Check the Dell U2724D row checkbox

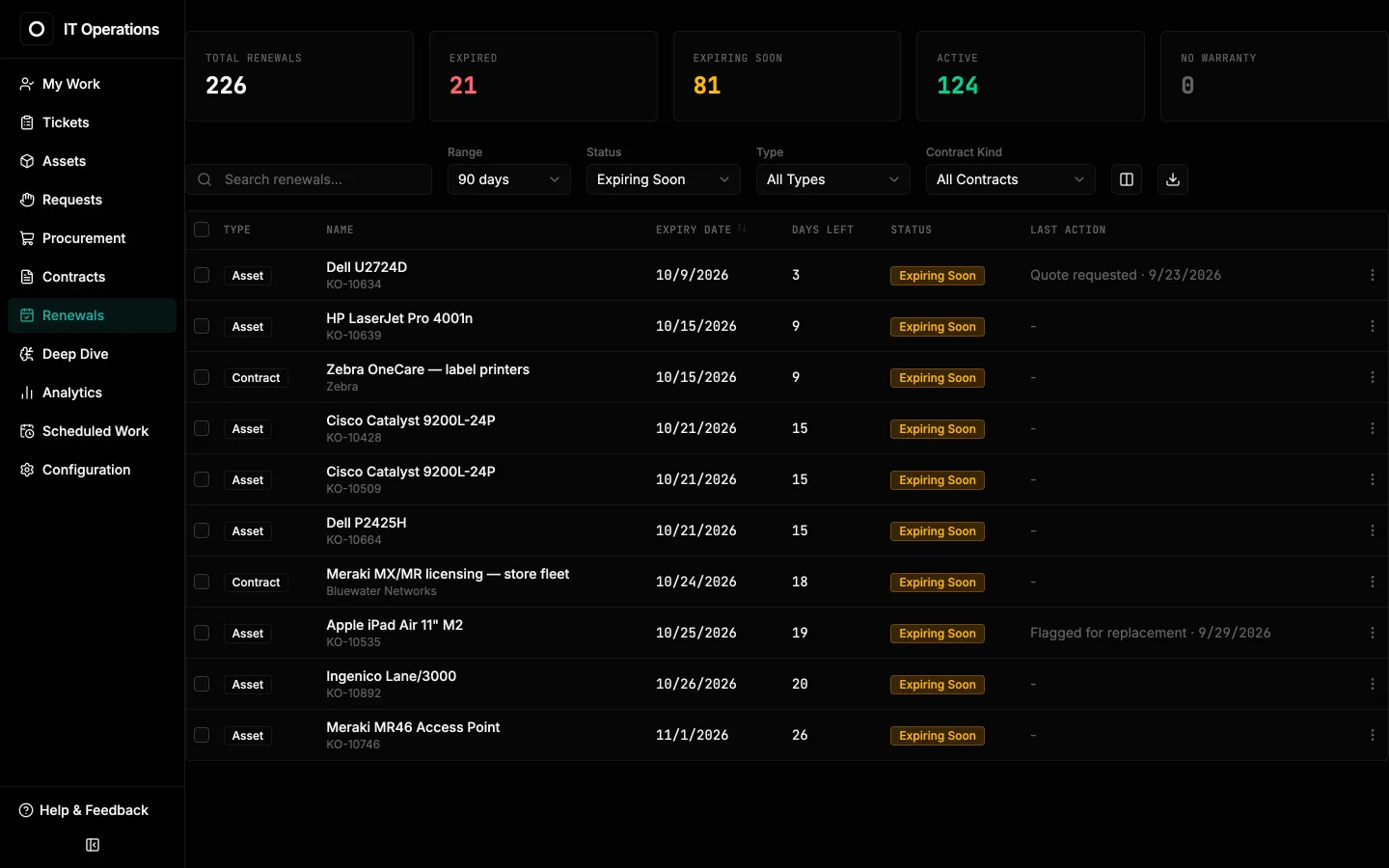coord(202,275)
